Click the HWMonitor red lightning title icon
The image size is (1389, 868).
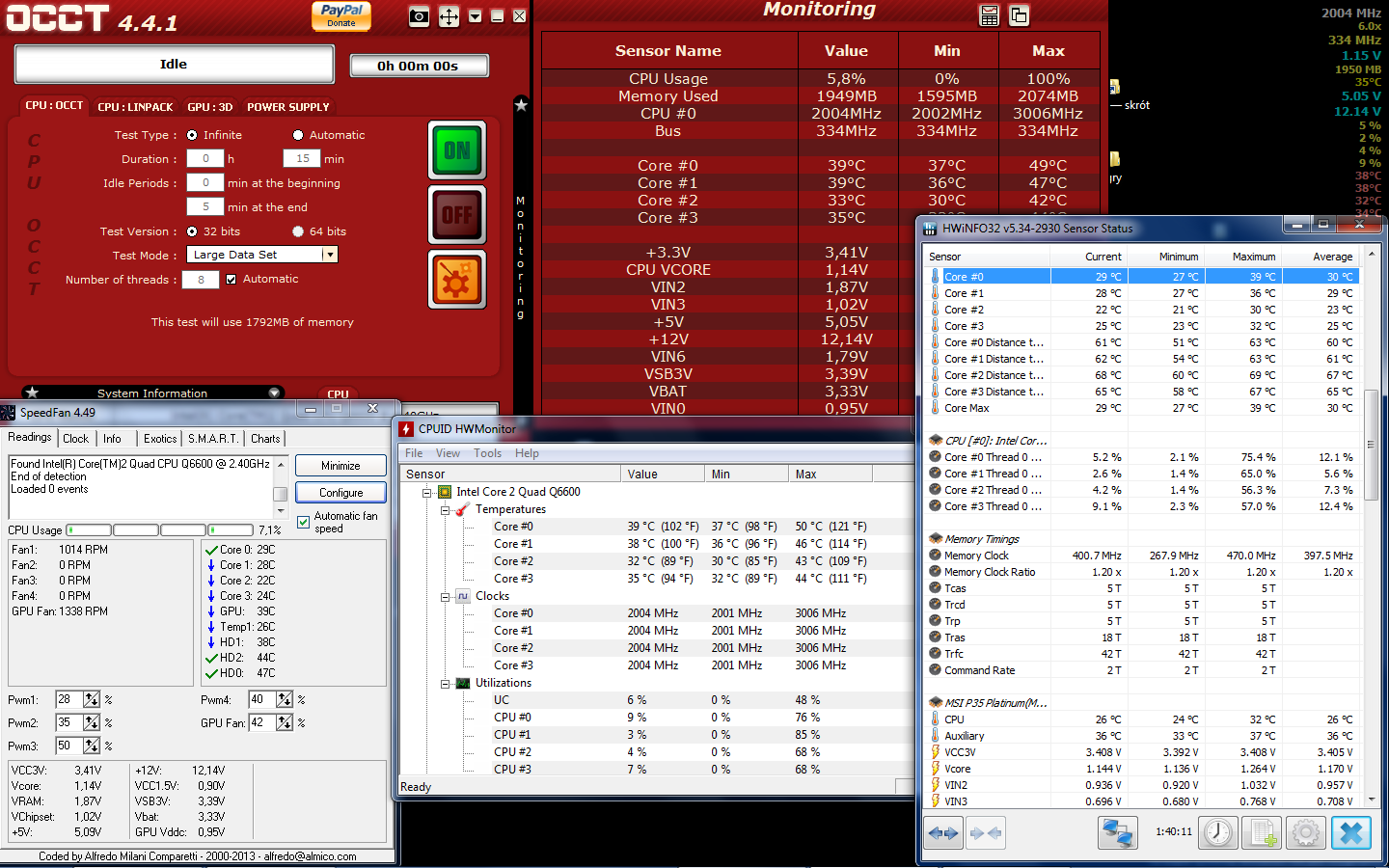click(x=407, y=429)
